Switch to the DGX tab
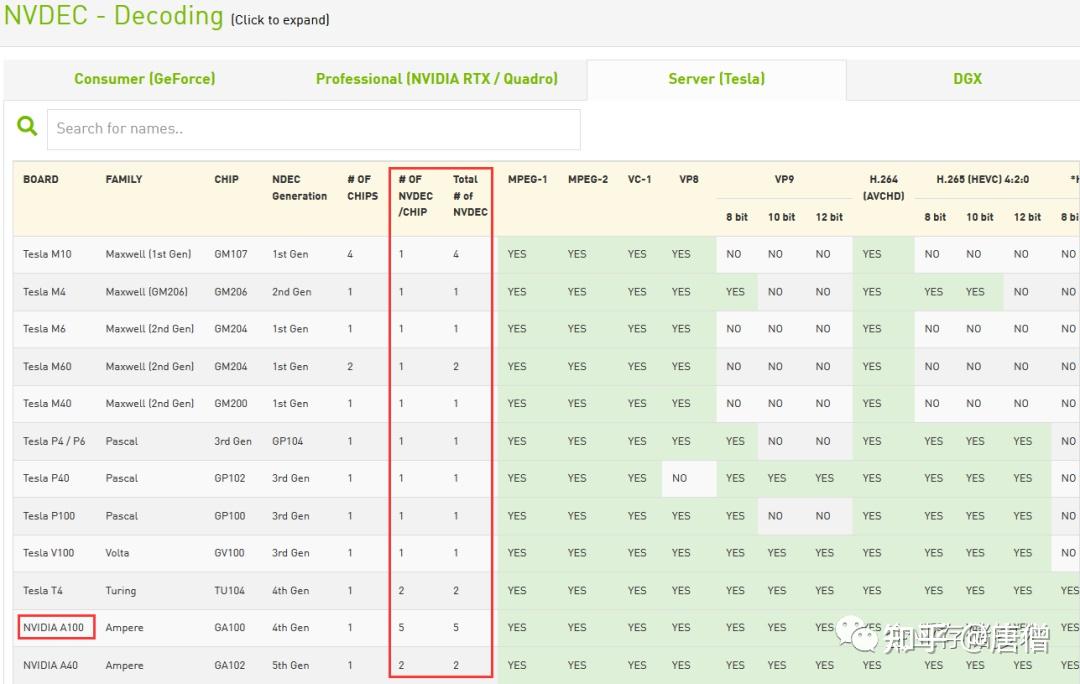Screen dimensions: 1080x684 (967, 79)
